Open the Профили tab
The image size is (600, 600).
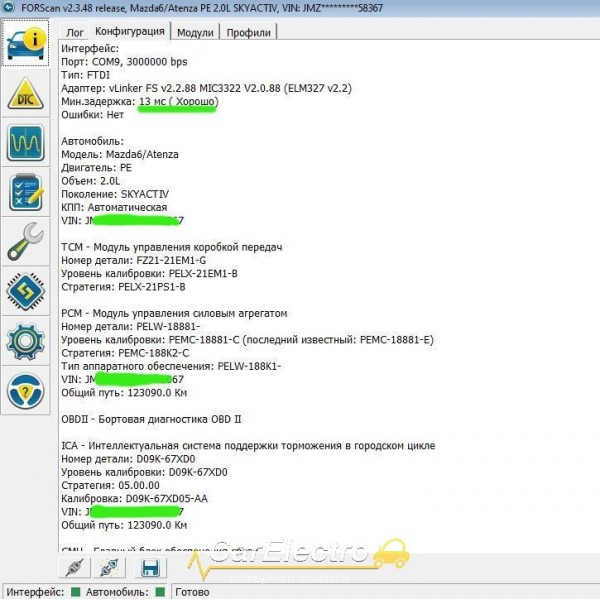[248, 32]
